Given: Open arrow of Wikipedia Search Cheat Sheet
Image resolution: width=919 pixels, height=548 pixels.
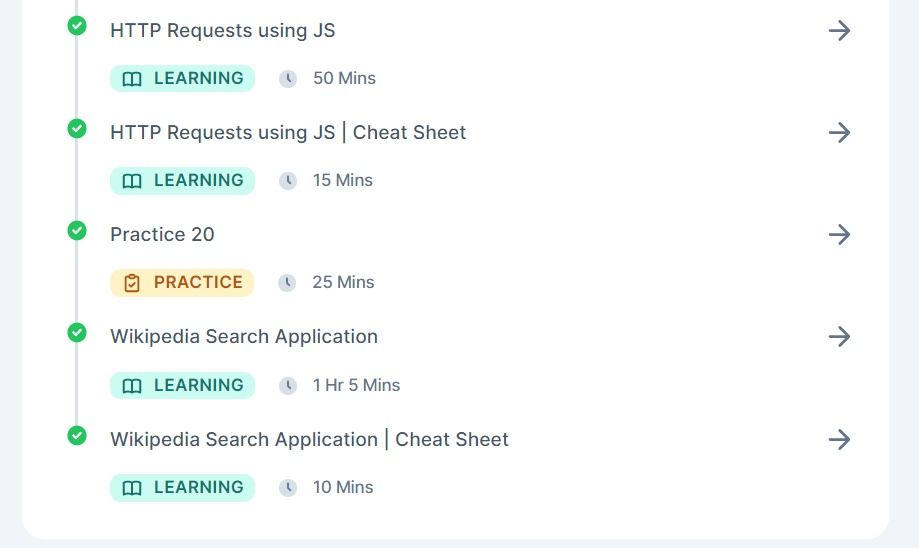Looking at the screenshot, I should click(x=839, y=439).
